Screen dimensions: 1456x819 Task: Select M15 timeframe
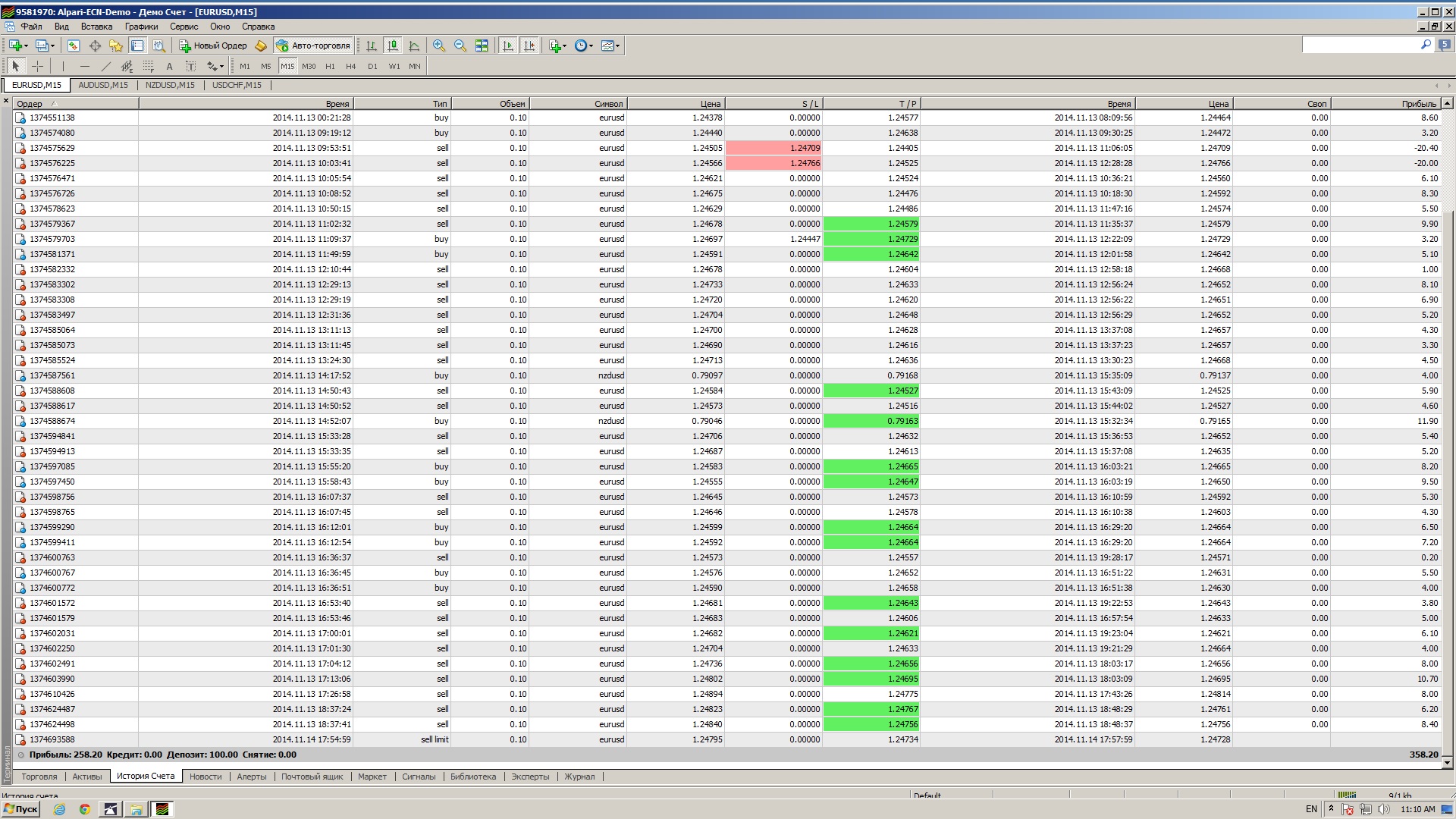pos(287,66)
